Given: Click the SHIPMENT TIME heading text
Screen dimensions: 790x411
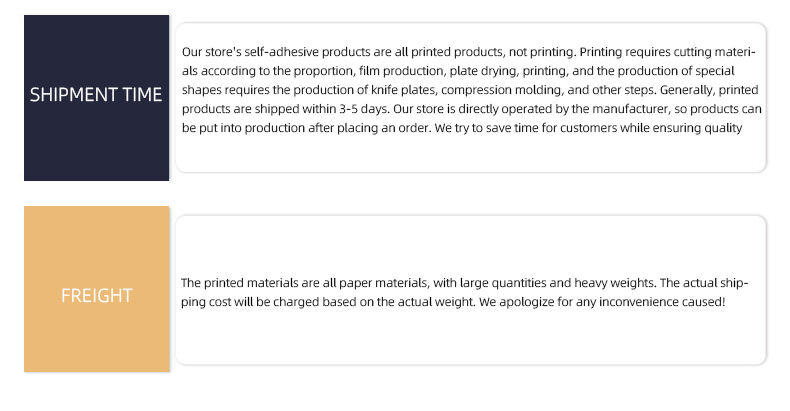Looking at the screenshot, I should click(x=96, y=96).
